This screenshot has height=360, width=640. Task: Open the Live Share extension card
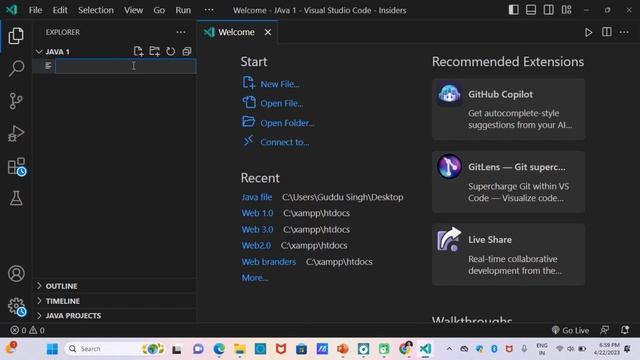pos(508,255)
